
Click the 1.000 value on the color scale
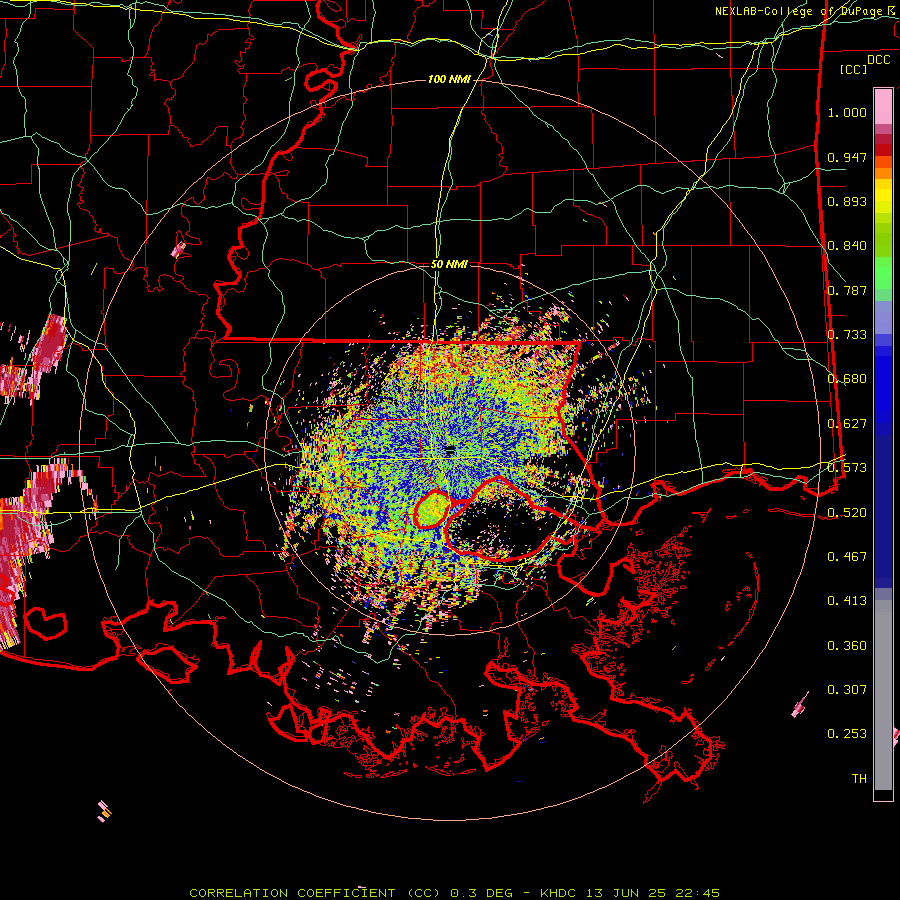click(847, 112)
